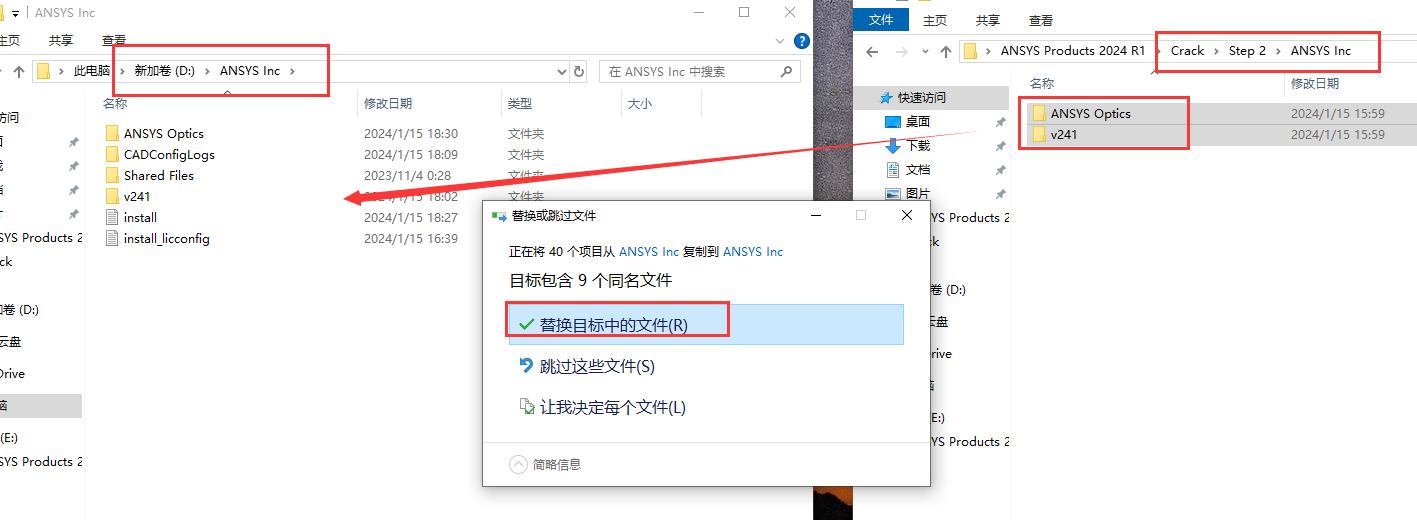This screenshot has height=520, width=1417.
Task: Open Quick Access Toolbar dropdown in left title bar
Action: point(16,13)
